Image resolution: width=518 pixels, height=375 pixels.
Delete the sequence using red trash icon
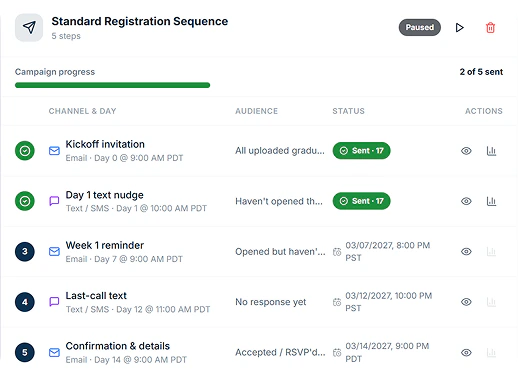point(490,28)
